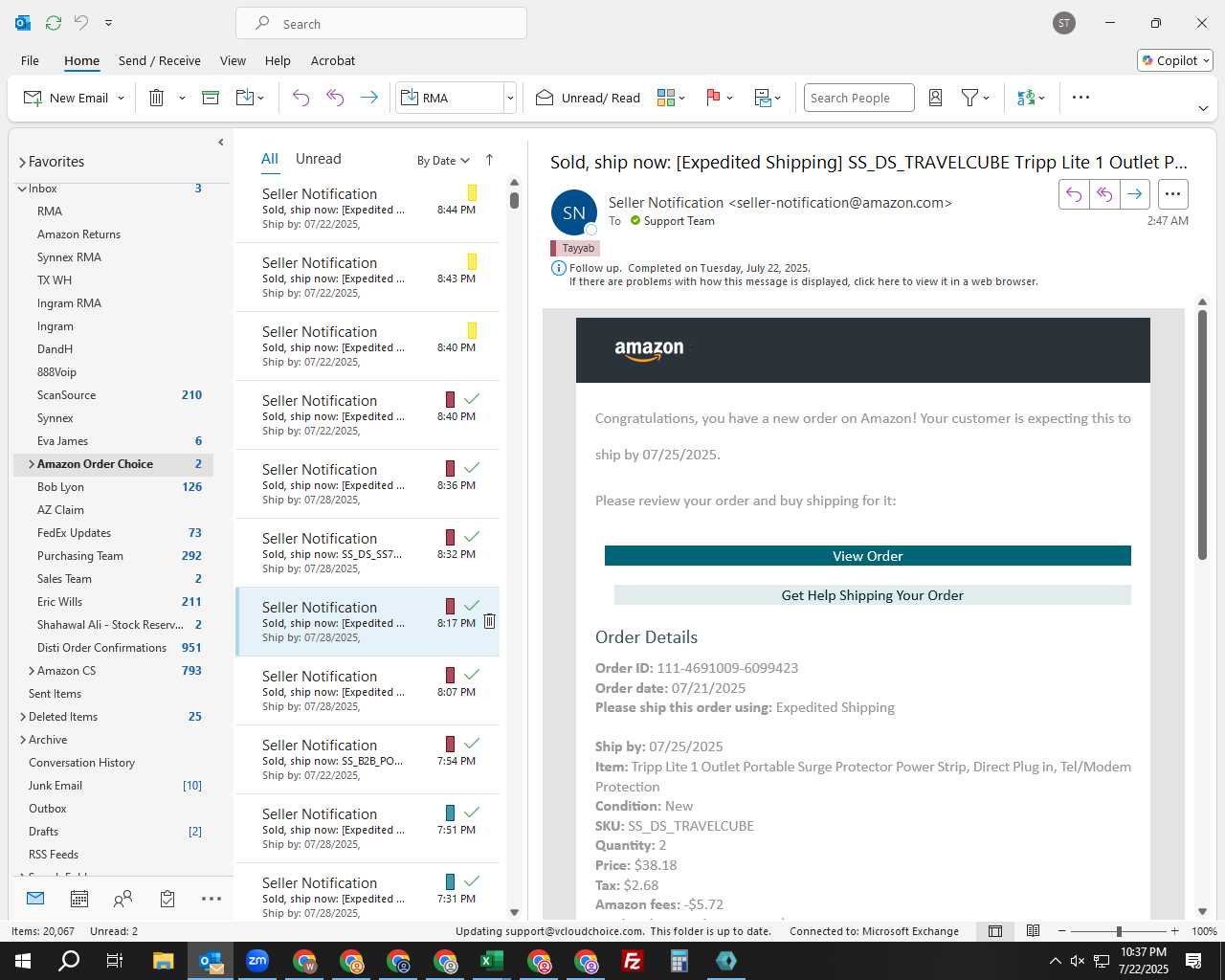Toggle Unread/Read status button

point(588,98)
